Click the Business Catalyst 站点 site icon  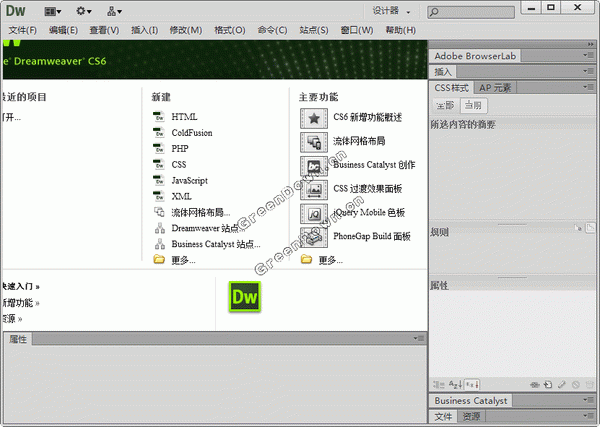click(x=160, y=244)
